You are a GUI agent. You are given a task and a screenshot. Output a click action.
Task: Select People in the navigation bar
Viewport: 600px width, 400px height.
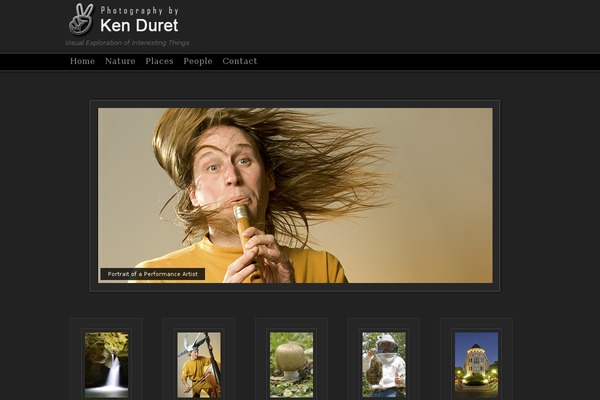[198, 61]
